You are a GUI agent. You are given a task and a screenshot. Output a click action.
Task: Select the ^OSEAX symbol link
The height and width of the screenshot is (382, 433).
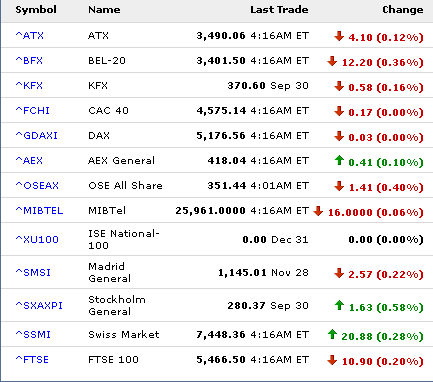tap(37, 185)
